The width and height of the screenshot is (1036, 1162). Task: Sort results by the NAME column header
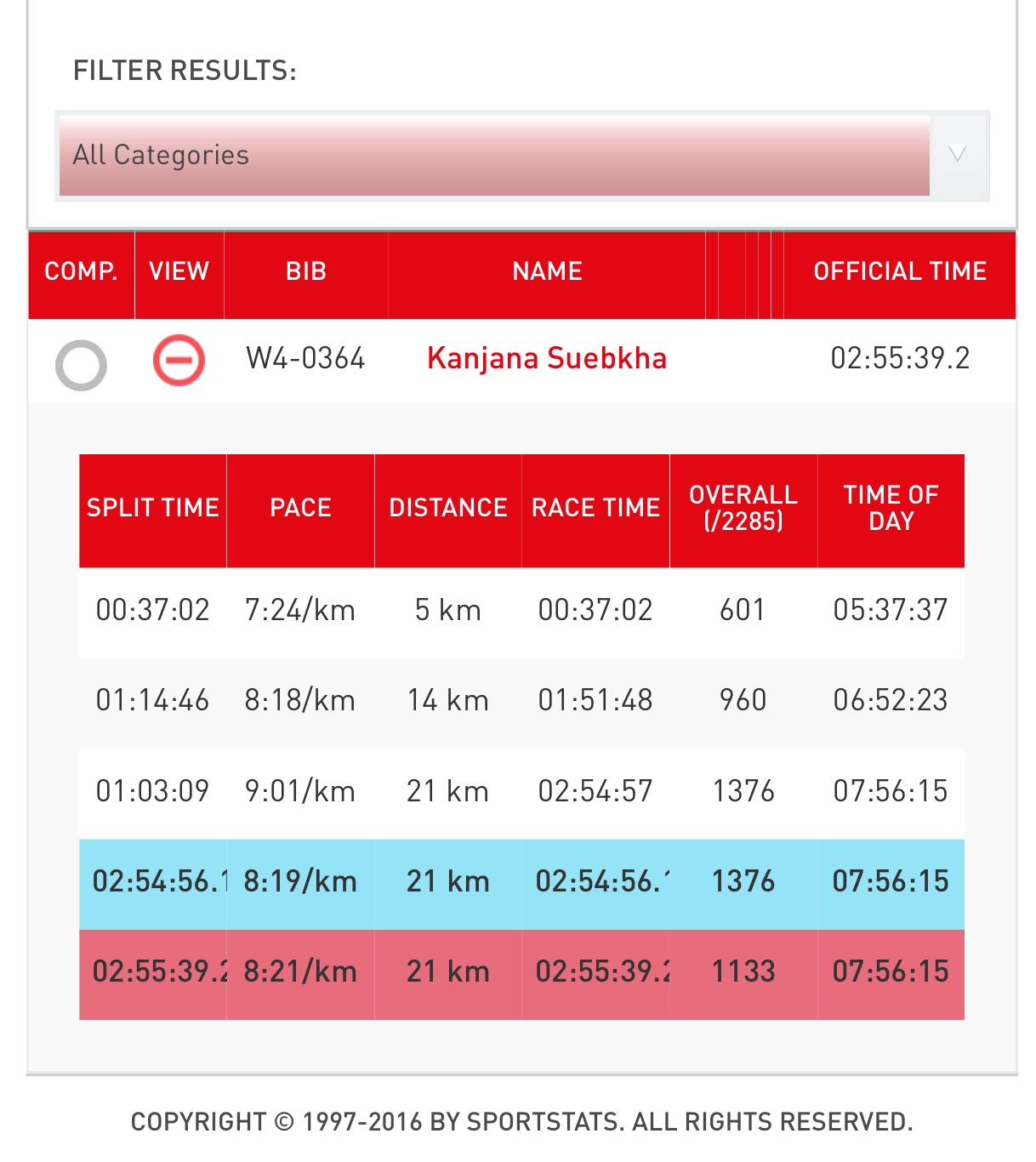tap(547, 271)
